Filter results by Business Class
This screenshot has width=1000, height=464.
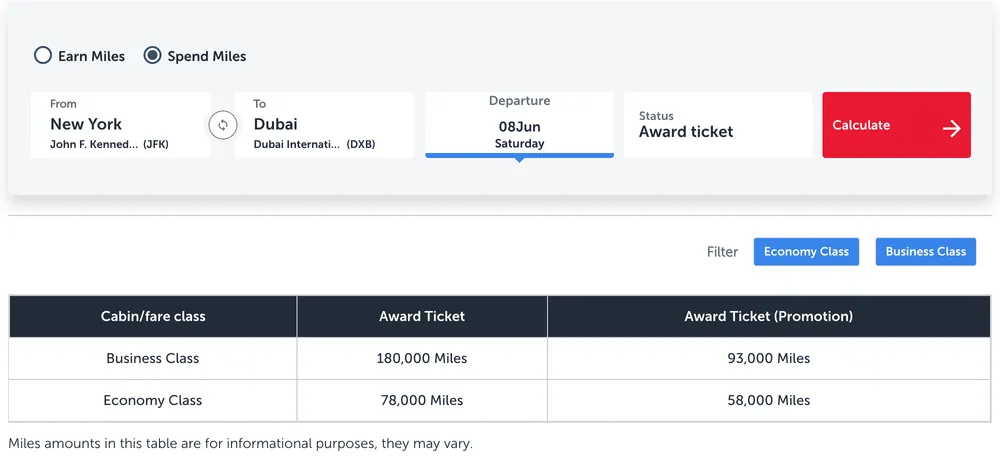click(x=925, y=251)
